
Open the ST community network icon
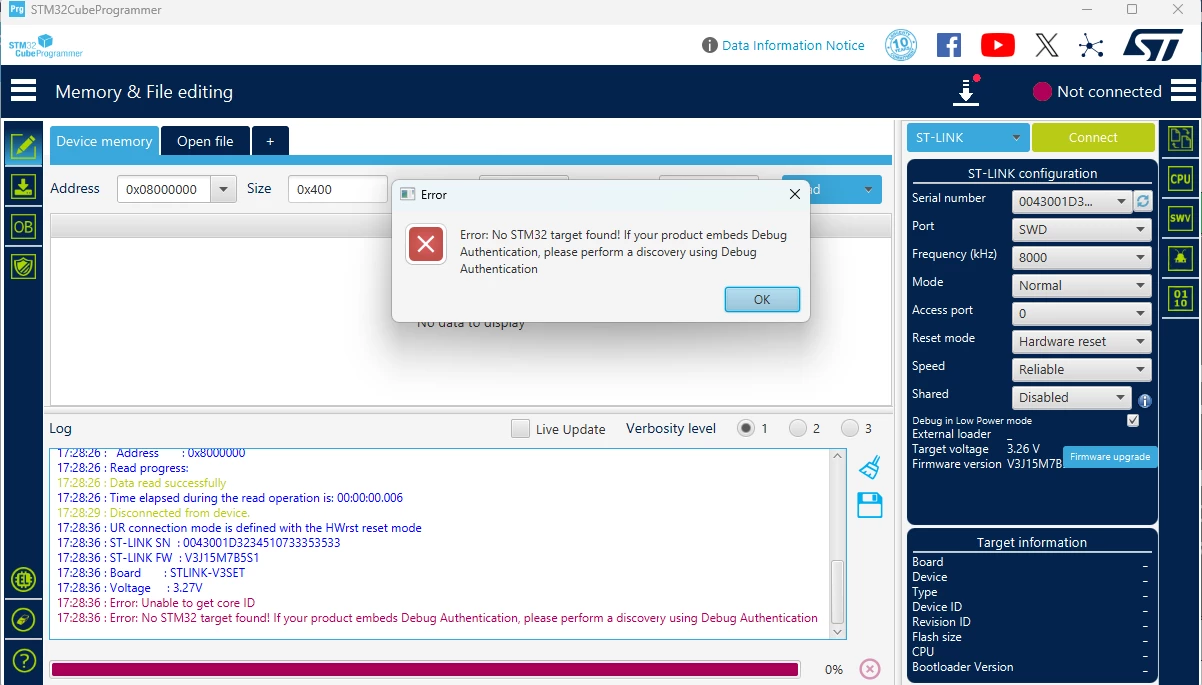point(1091,45)
